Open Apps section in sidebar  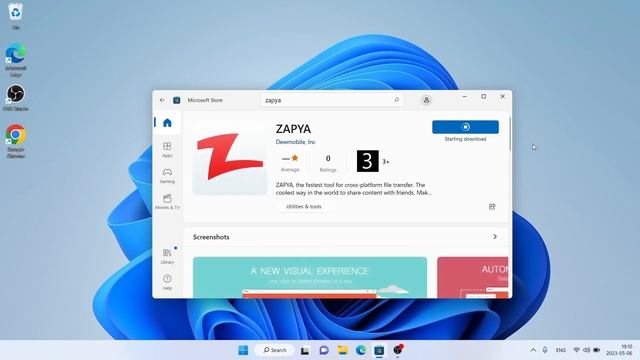click(x=167, y=149)
